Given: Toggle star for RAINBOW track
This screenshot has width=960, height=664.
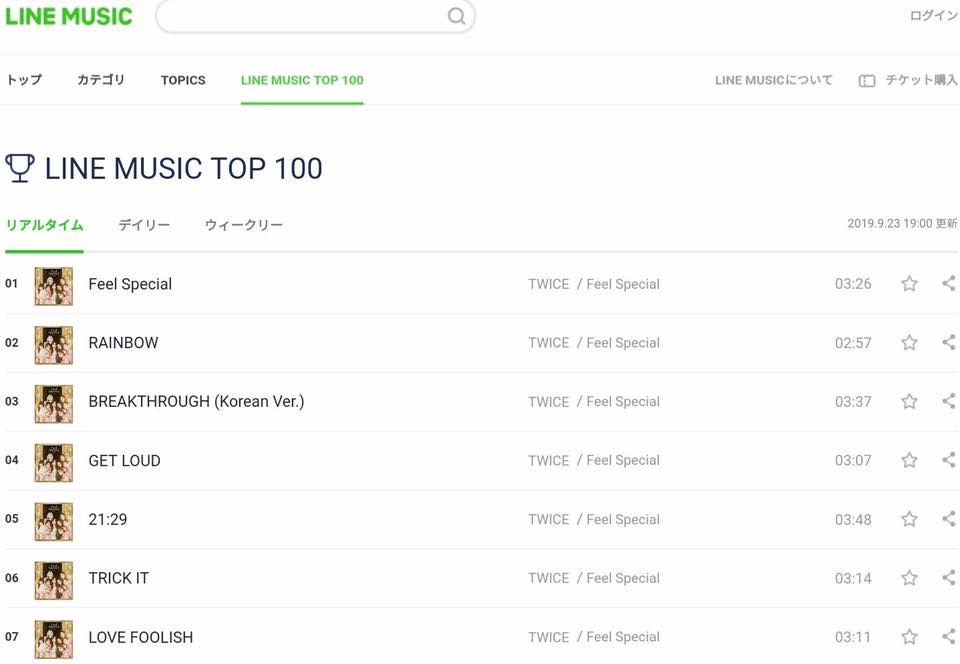Looking at the screenshot, I should (909, 343).
